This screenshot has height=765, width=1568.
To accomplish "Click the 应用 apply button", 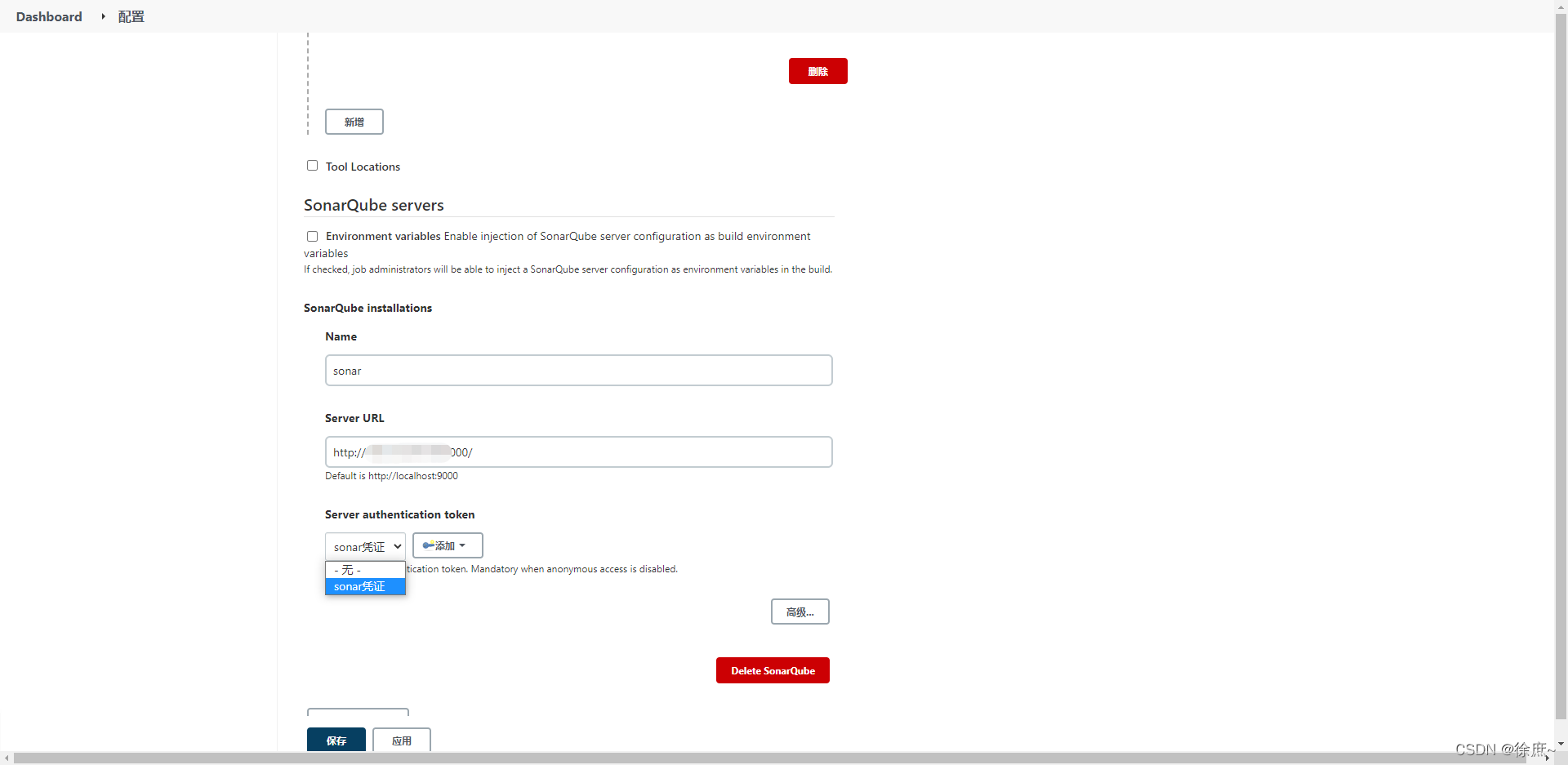I will pyautogui.click(x=401, y=740).
